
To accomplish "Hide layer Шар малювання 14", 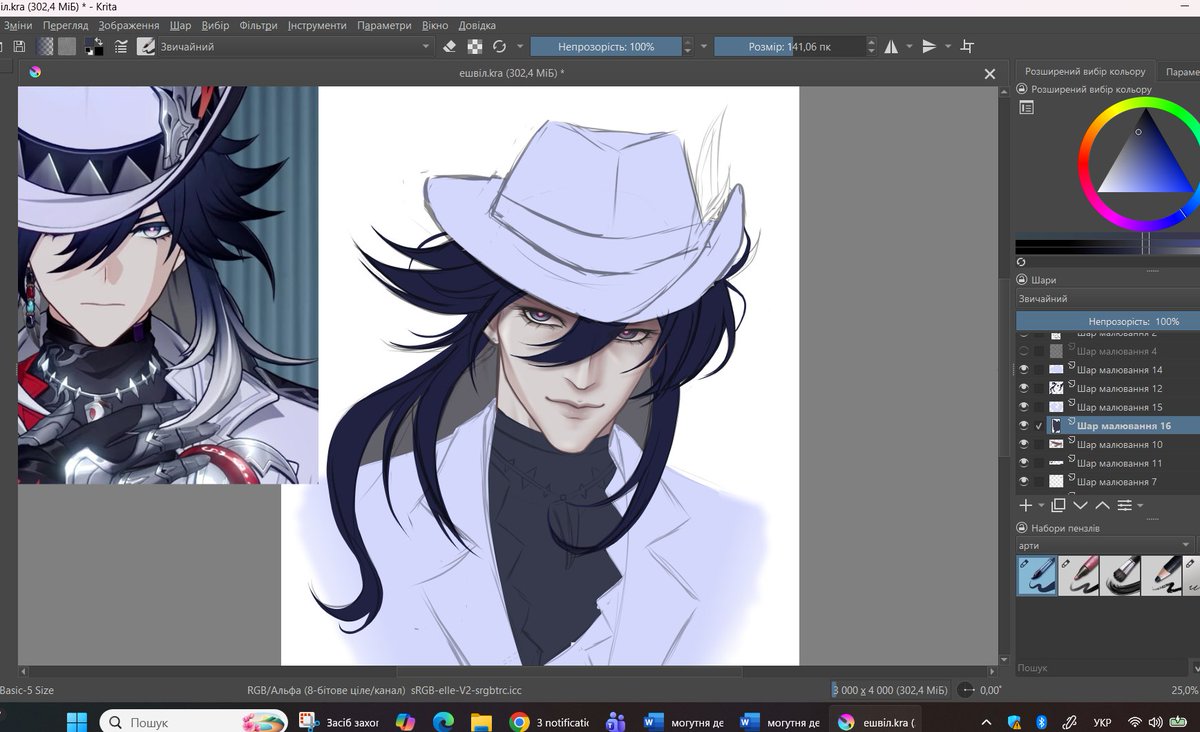I will (x=1023, y=370).
